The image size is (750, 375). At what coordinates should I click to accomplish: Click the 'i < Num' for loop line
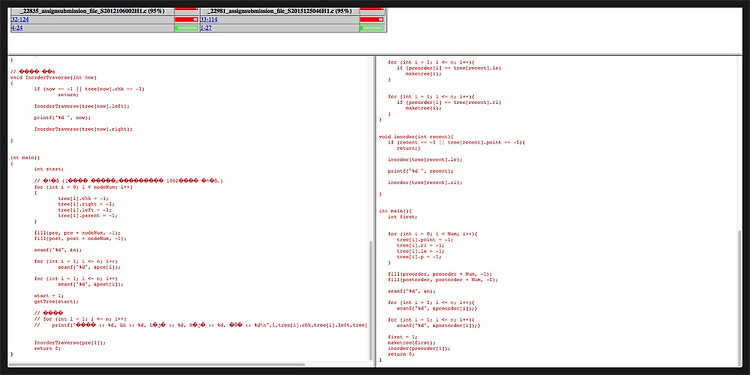pyautogui.click(x=433, y=234)
